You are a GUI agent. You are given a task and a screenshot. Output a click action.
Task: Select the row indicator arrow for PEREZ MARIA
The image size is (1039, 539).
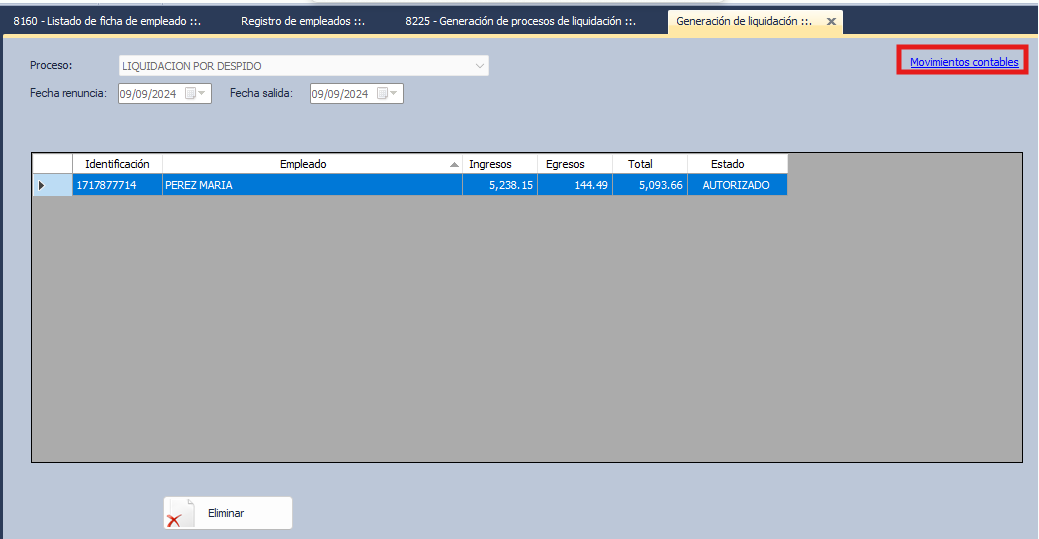click(42, 185)
